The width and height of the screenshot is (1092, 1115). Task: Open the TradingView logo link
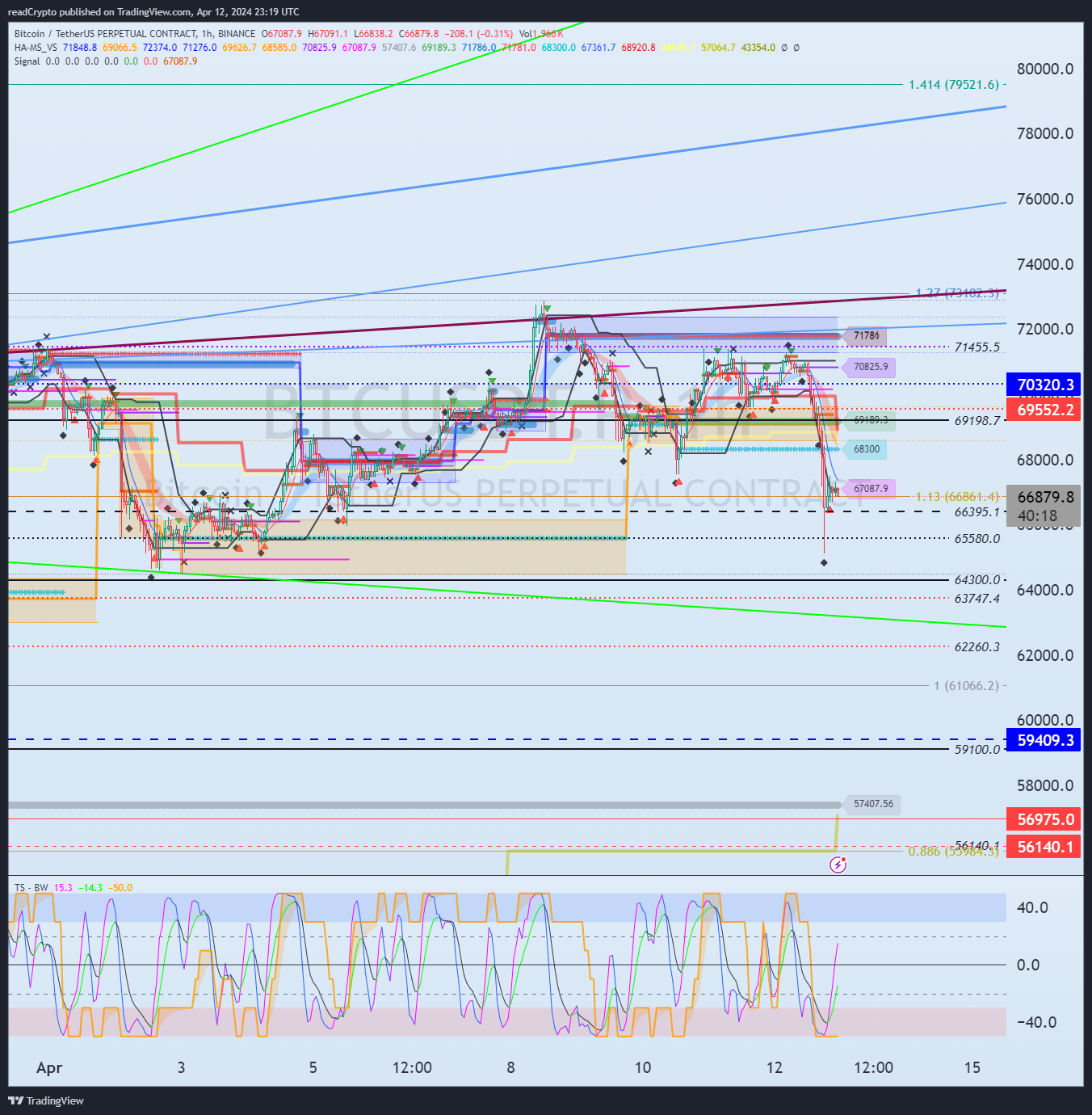46,1100
